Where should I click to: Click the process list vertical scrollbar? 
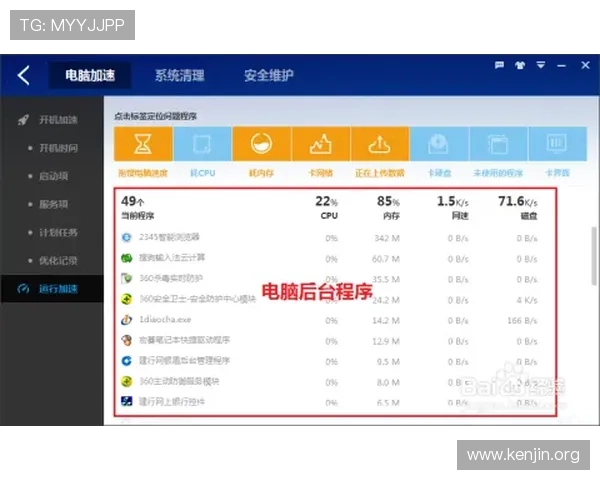pyautogui.click(x=594, y=256)
